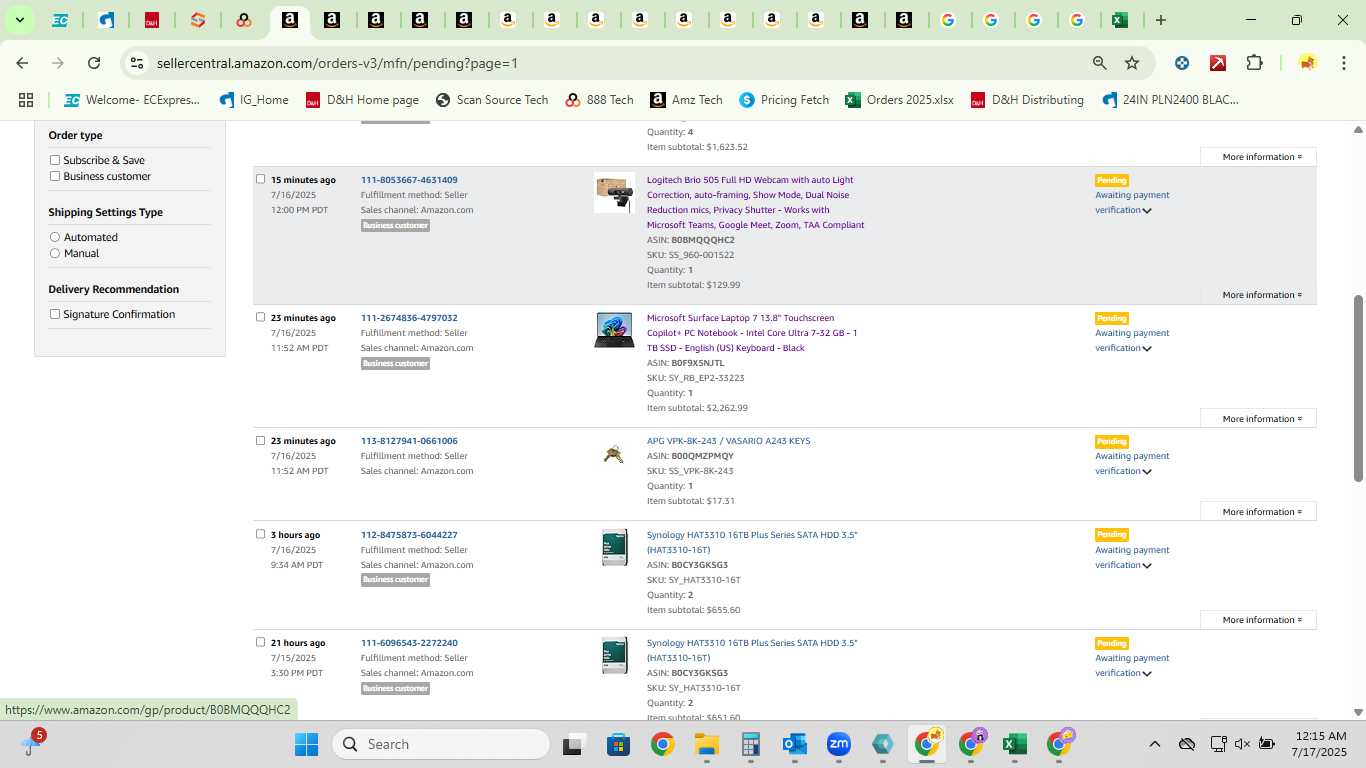Open Orders 2025.xlsx bookmark

899,100
